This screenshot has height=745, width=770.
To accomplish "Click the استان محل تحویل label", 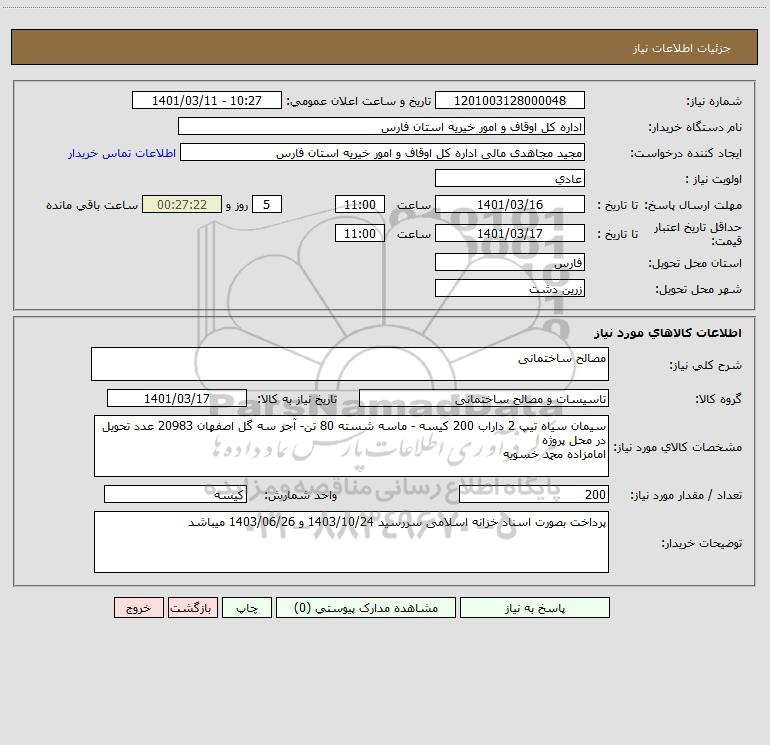I will [695, 263].
